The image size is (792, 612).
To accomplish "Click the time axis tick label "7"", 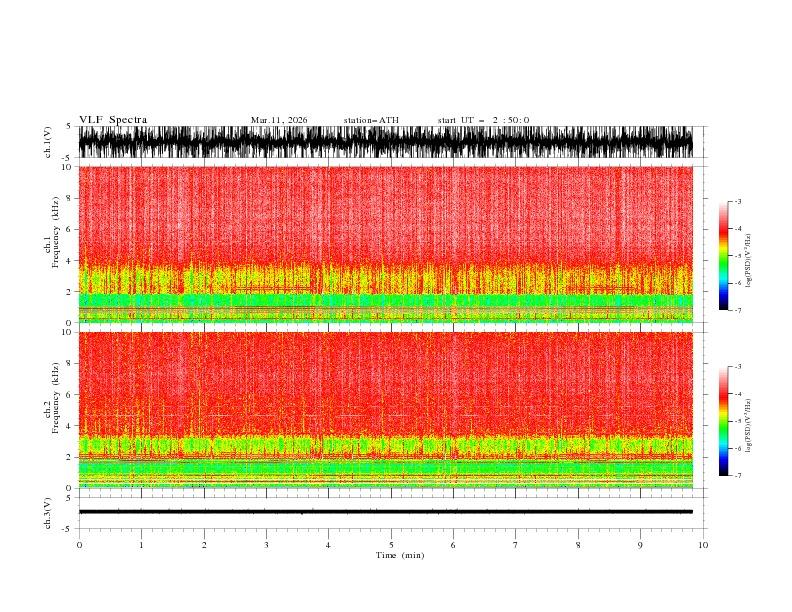I will pyautogui.click(x=516, y=545).
